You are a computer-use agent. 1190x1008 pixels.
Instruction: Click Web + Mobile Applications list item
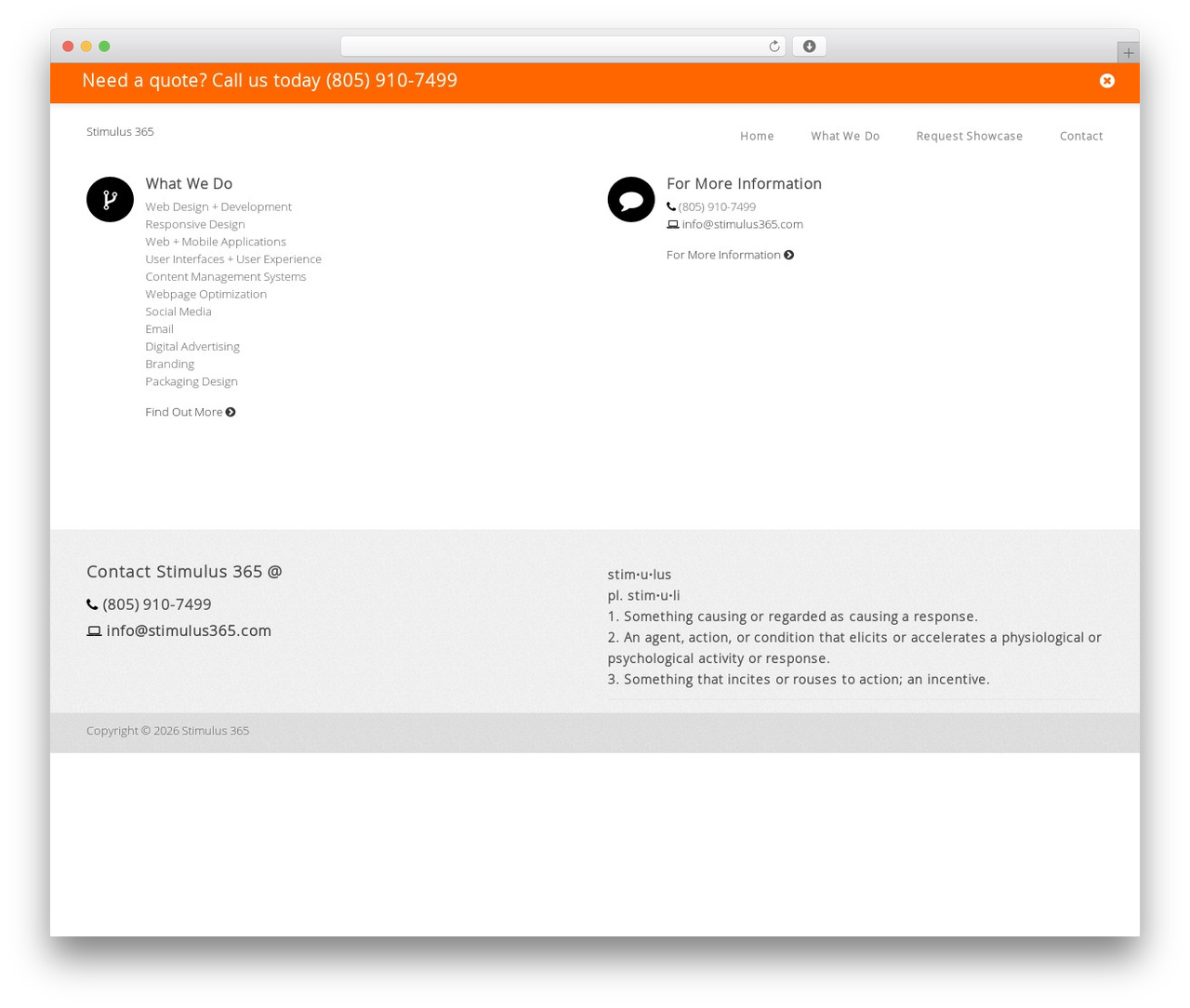[216, 242]
